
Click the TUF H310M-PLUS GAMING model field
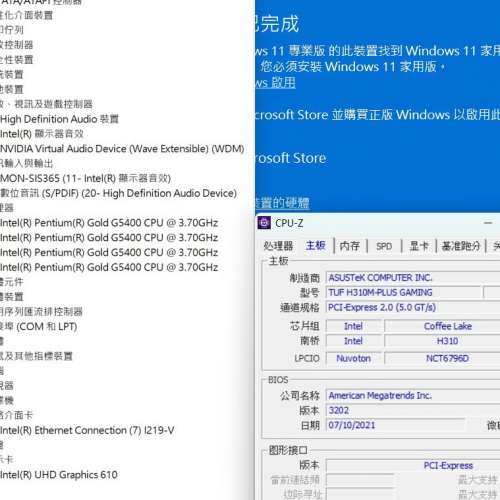pyautogui.click(x=404, y=292)
